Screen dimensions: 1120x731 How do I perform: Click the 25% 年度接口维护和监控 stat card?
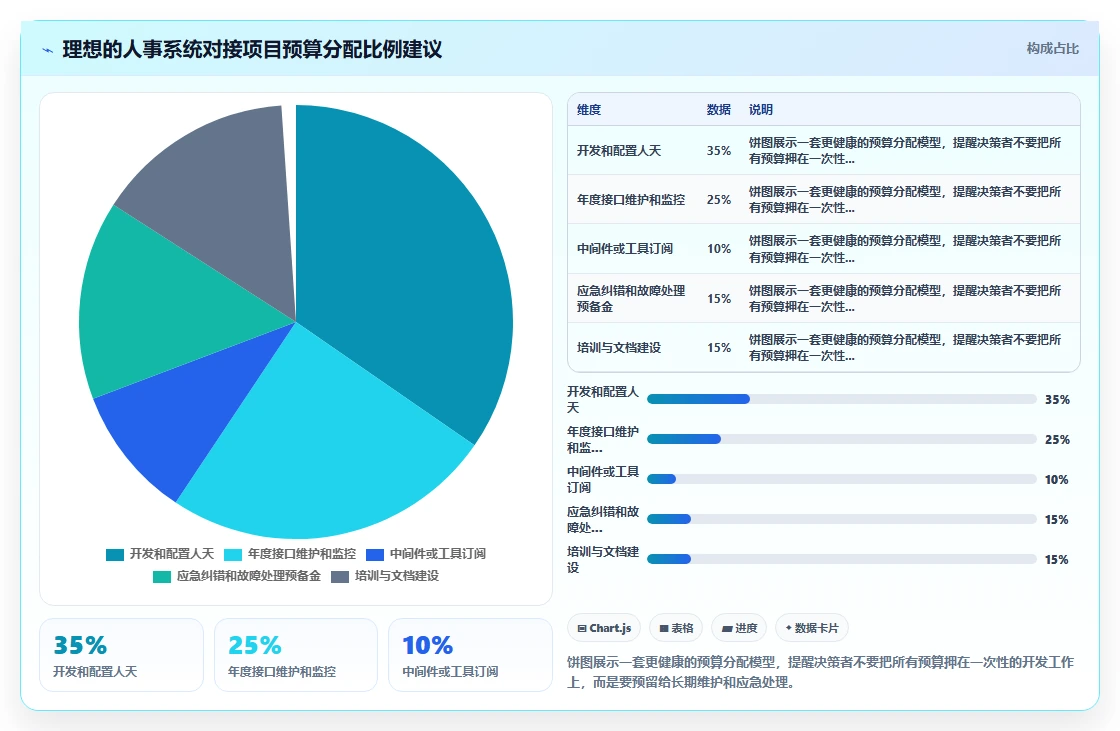[296, 655]
